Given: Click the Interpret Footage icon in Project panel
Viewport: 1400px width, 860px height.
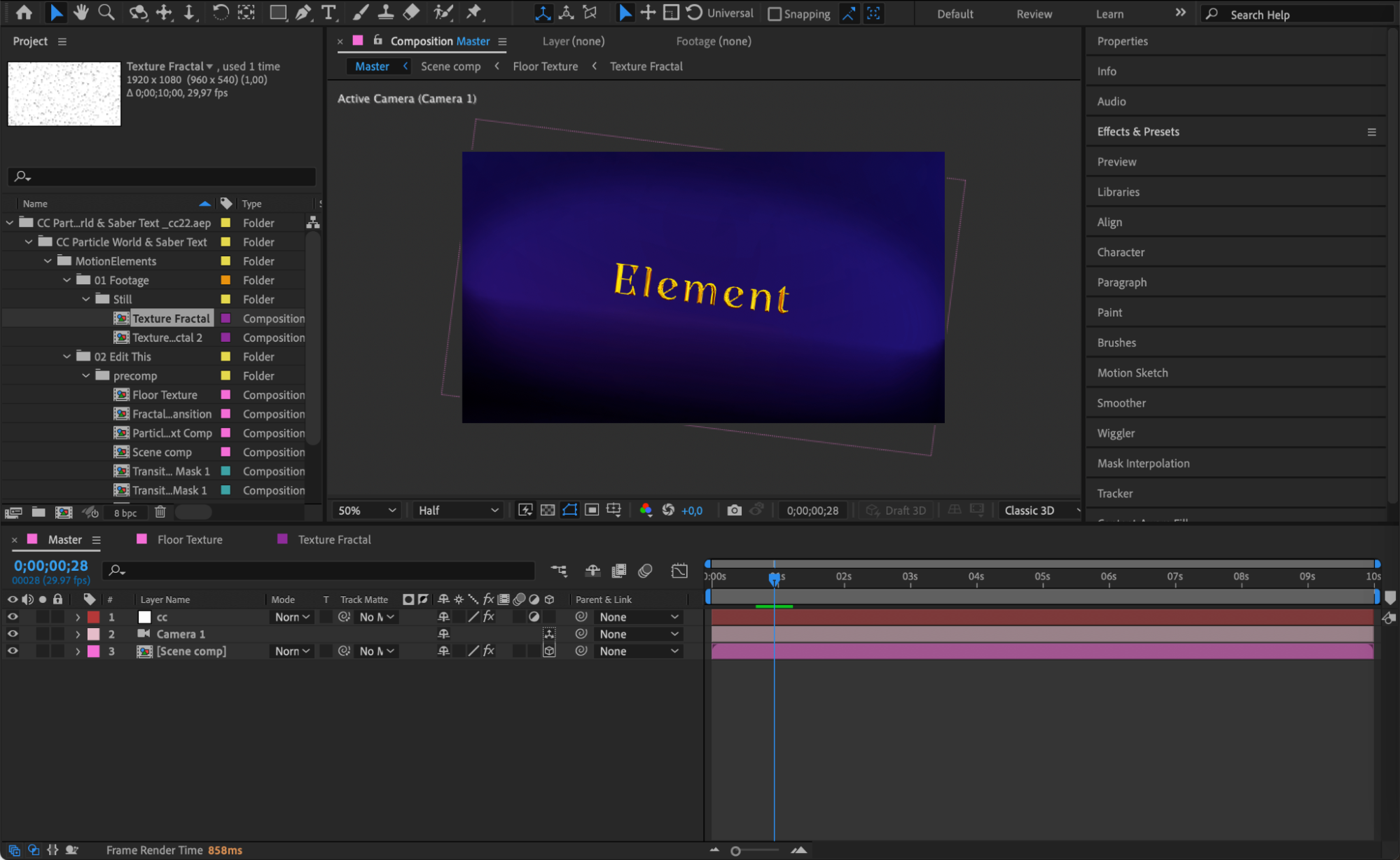Looking at the screenshot, I should pos(13,513).
